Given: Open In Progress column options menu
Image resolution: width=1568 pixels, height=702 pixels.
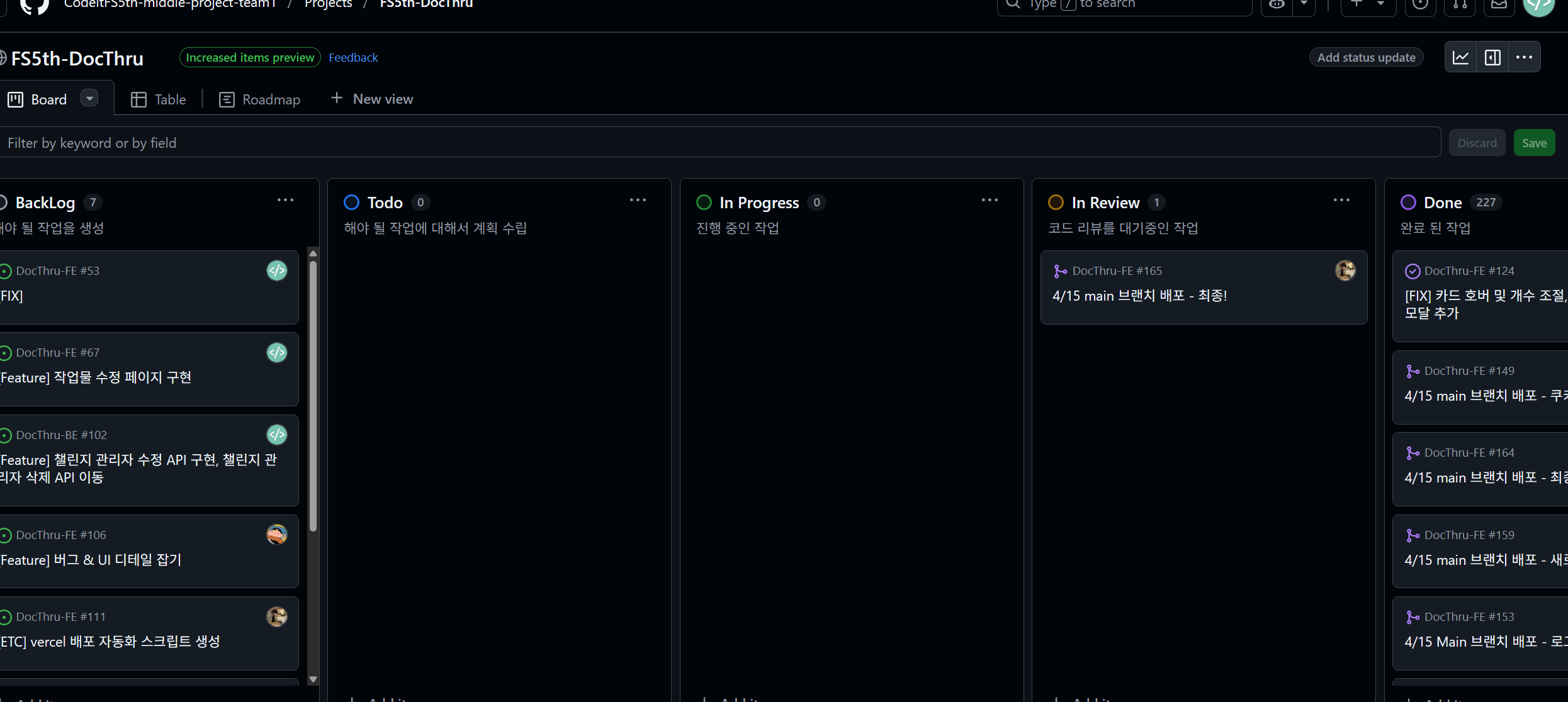Looking at the screenshot, I should click(x=990, y=201).
